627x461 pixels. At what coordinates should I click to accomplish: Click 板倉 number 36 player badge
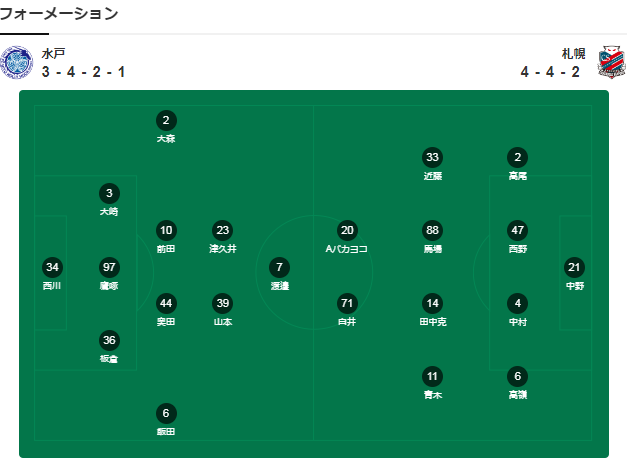point(109,340)
